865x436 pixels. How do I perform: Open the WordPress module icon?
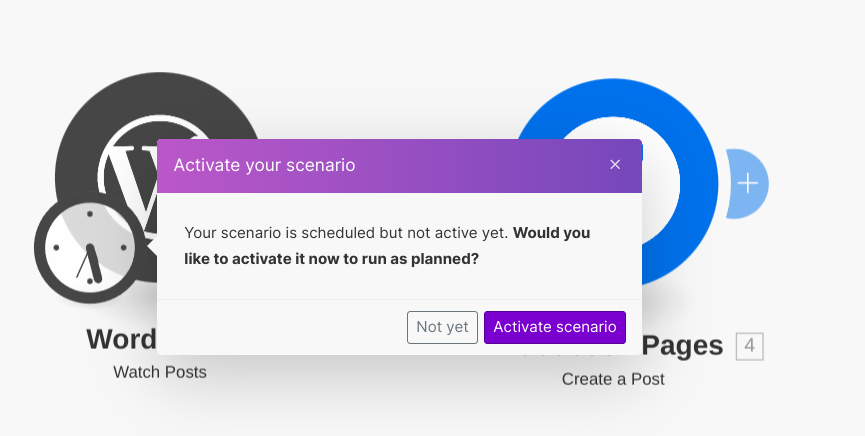[x=110, y=110]
